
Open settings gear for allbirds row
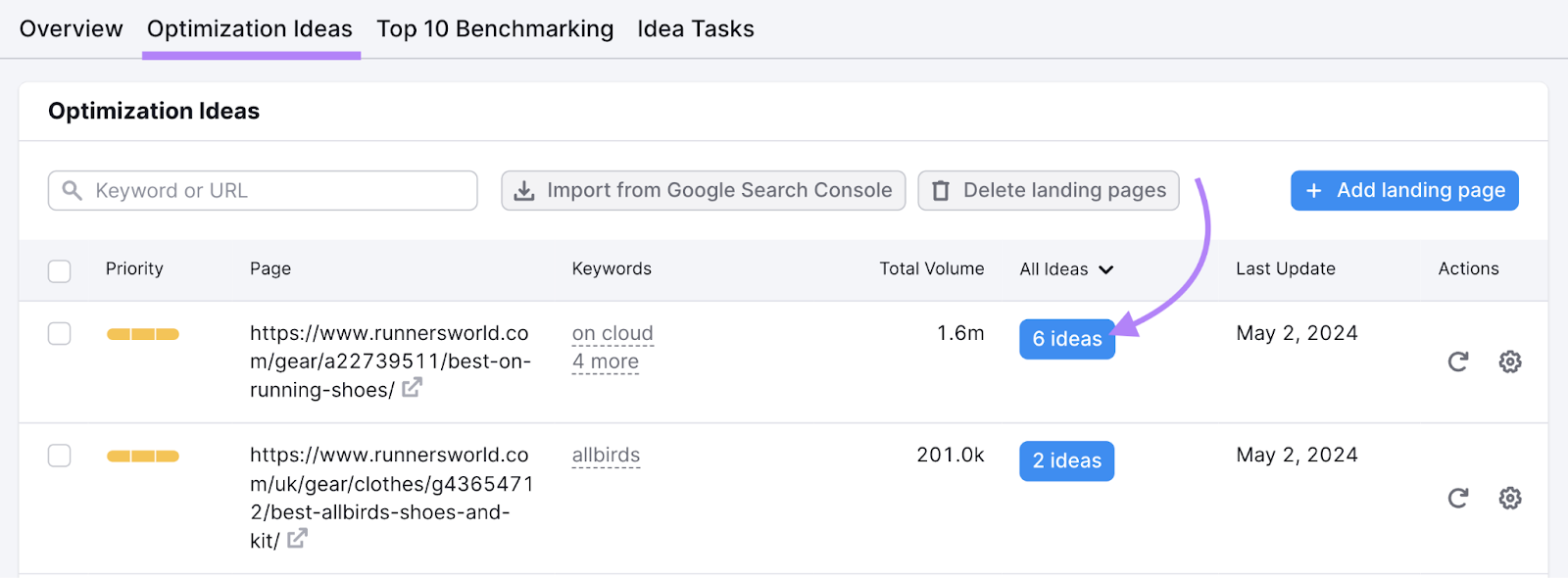[x=1510, y=498]
